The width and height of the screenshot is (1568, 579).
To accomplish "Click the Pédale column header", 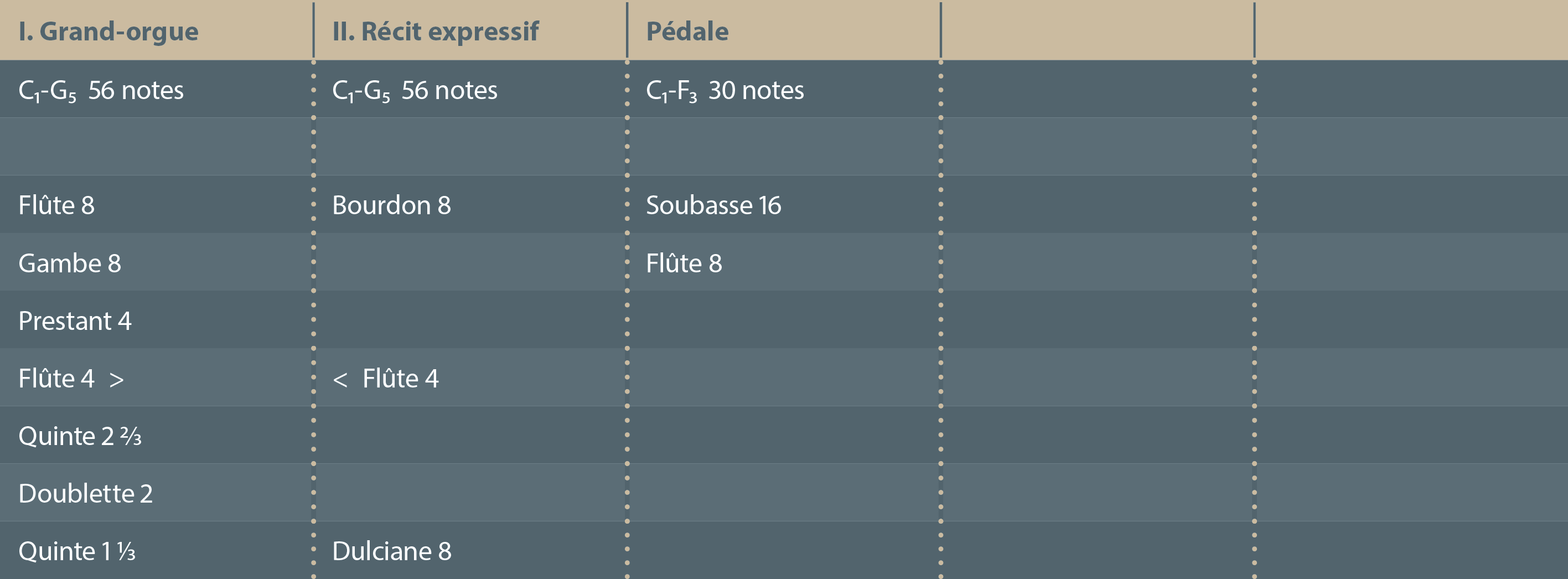I will pyautogui.click(x=687, y=32).
